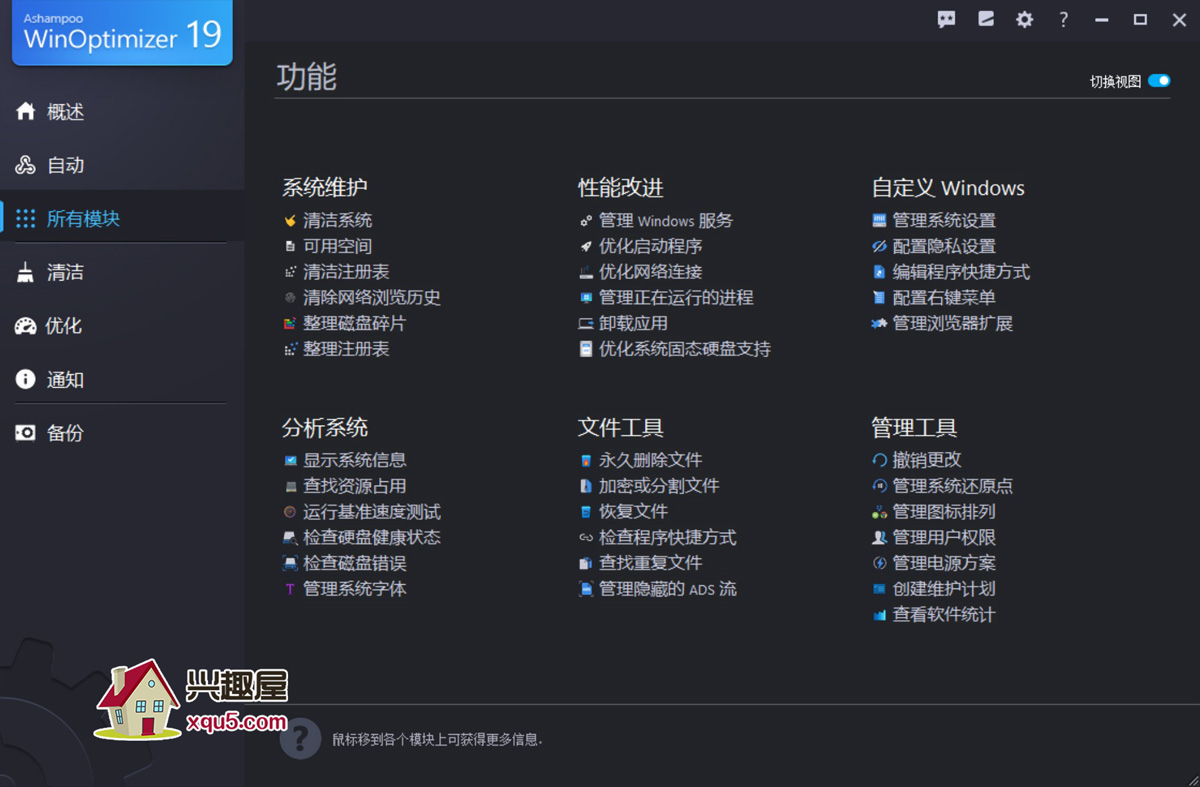Click the shredder icon beside 永久删除文件
Viewport: 1200px width, 787px height.
(x=586, y=460)
